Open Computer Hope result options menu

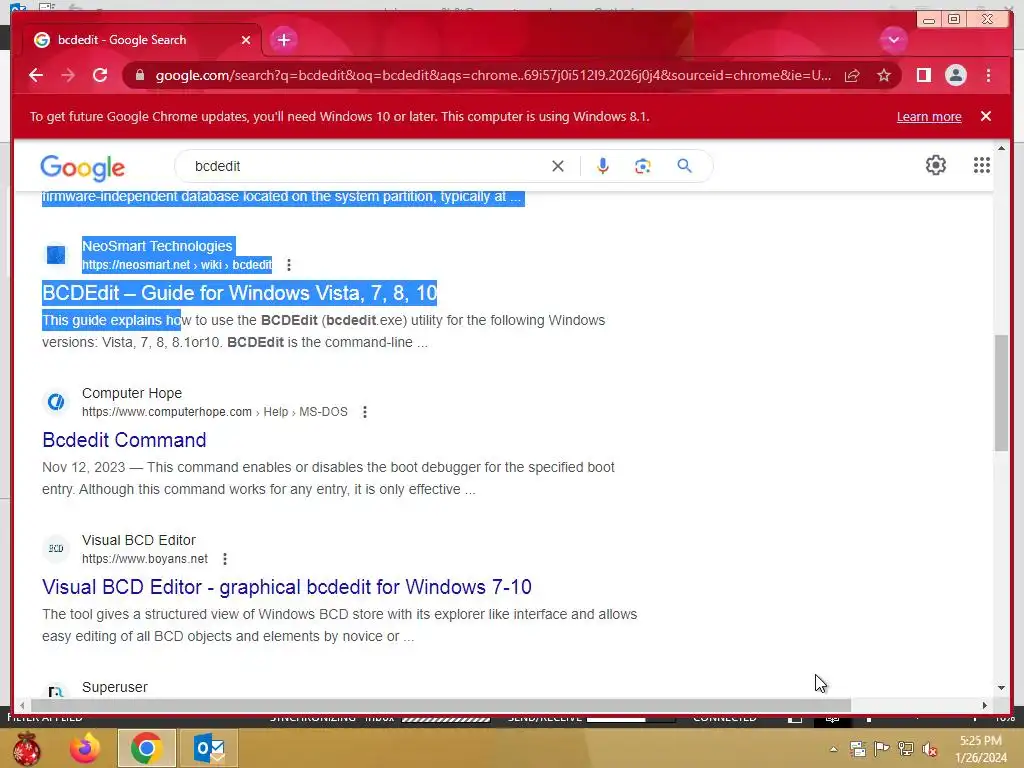(x=365, y=412)
